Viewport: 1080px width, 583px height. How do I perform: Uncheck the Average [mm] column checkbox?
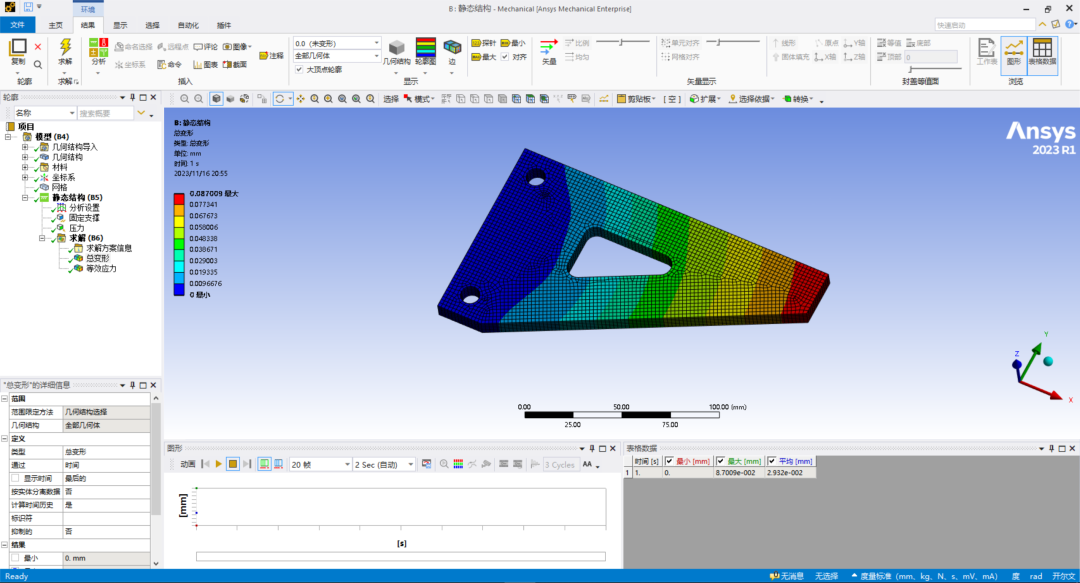click(771, 461)
